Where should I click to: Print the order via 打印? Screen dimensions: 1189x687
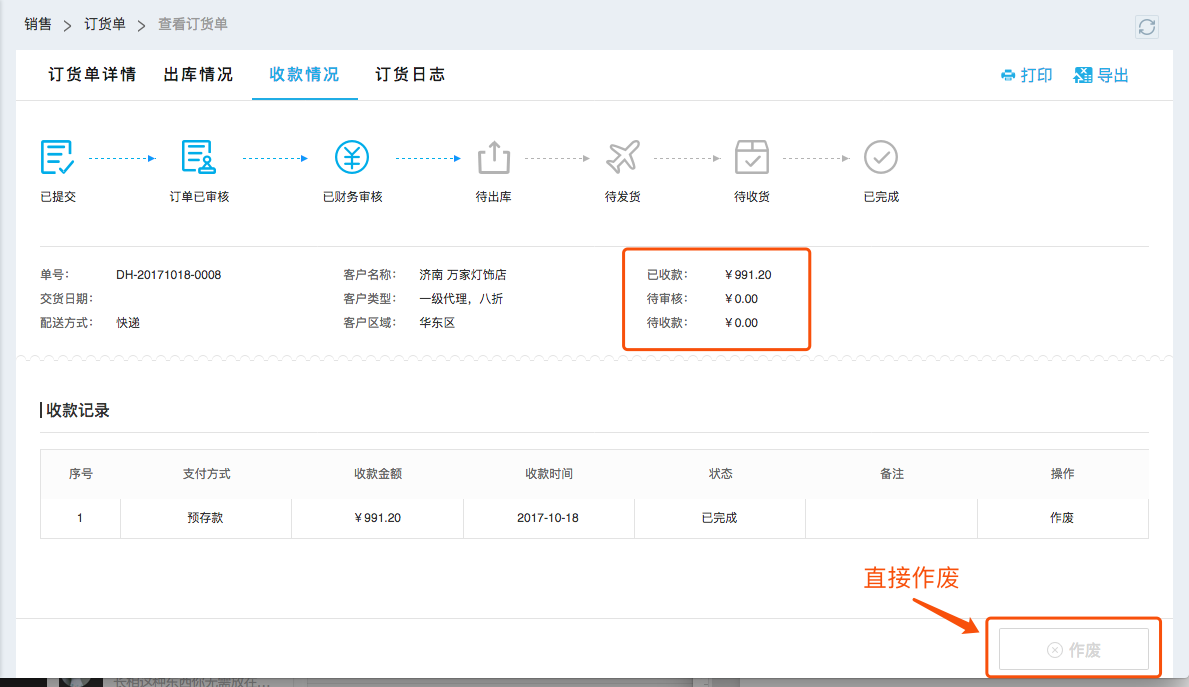click(1027, 76)
